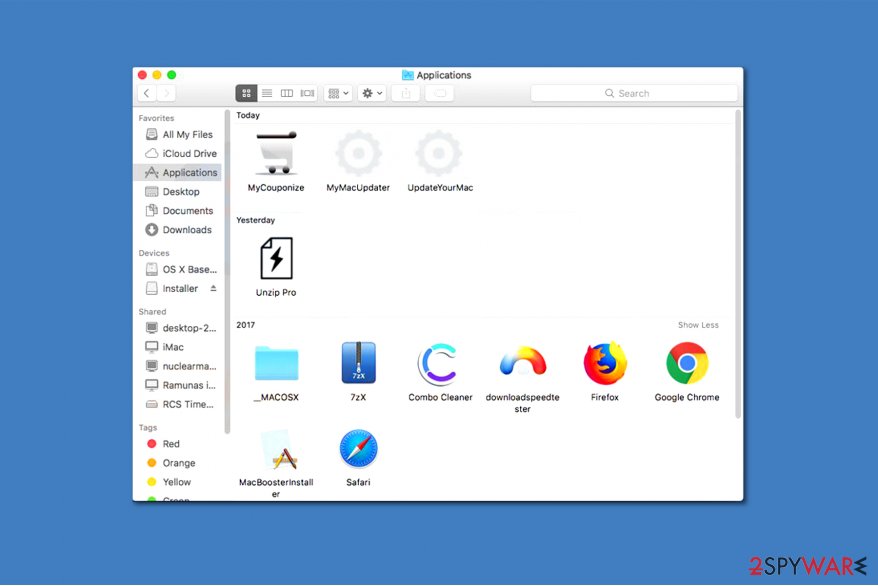
Task: Click the "Favorites" sidebar section header
Action: click(156, 118)
